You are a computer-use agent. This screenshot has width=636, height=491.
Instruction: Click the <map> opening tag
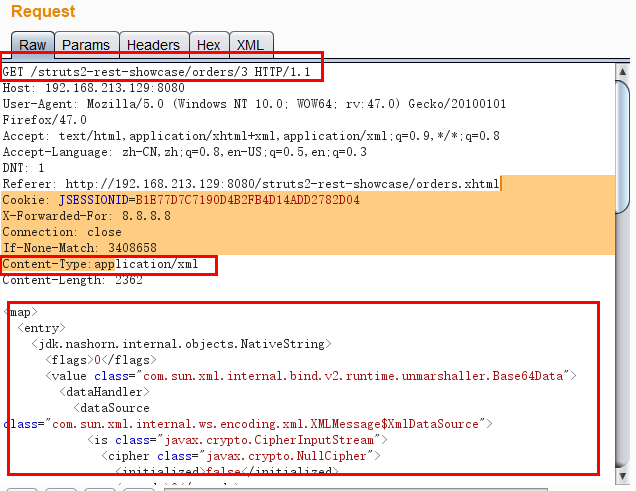click(20, 312)
